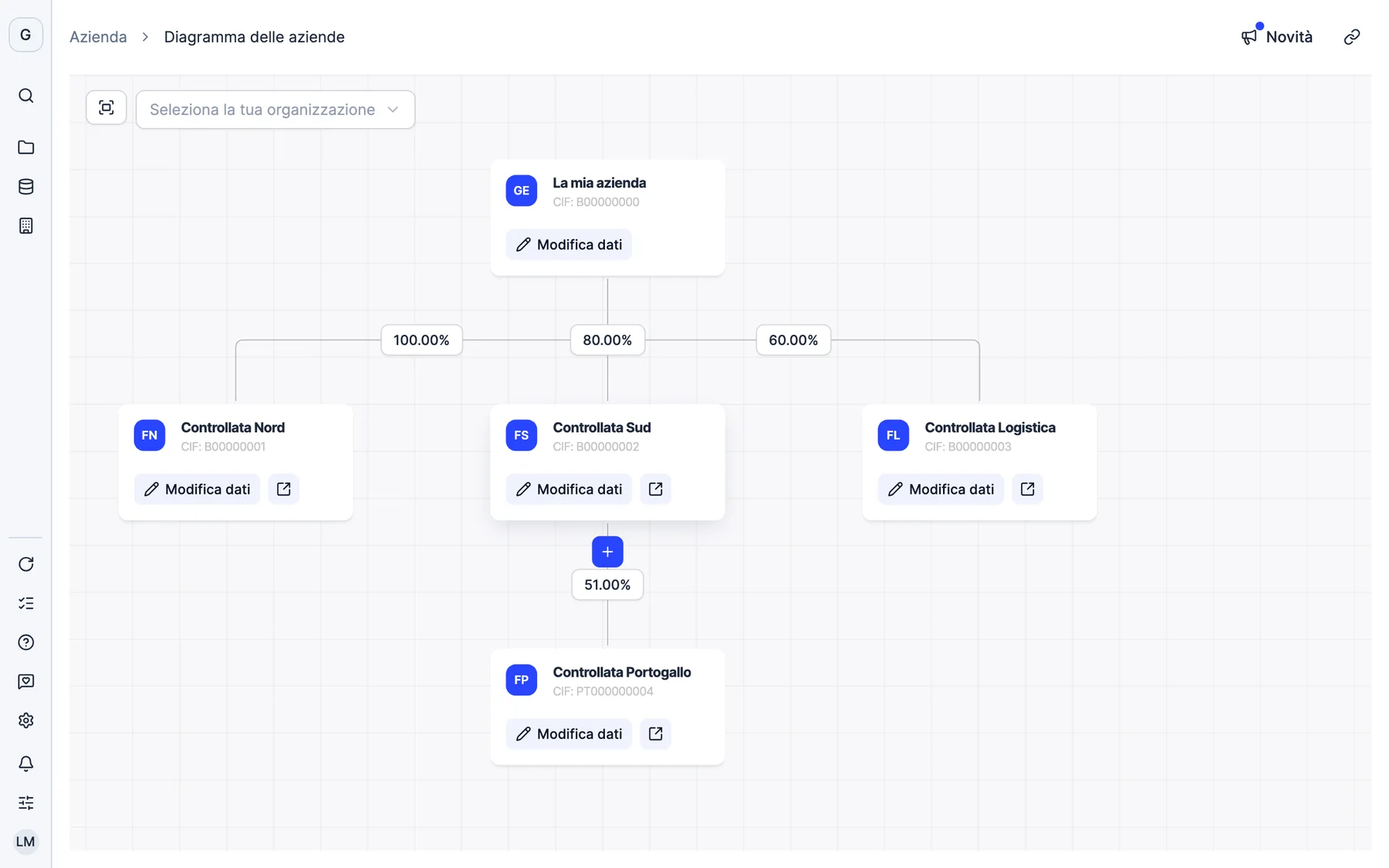Open the search icon in sidebar
This screenshot has height=868, width=1389.
point(25,96)
